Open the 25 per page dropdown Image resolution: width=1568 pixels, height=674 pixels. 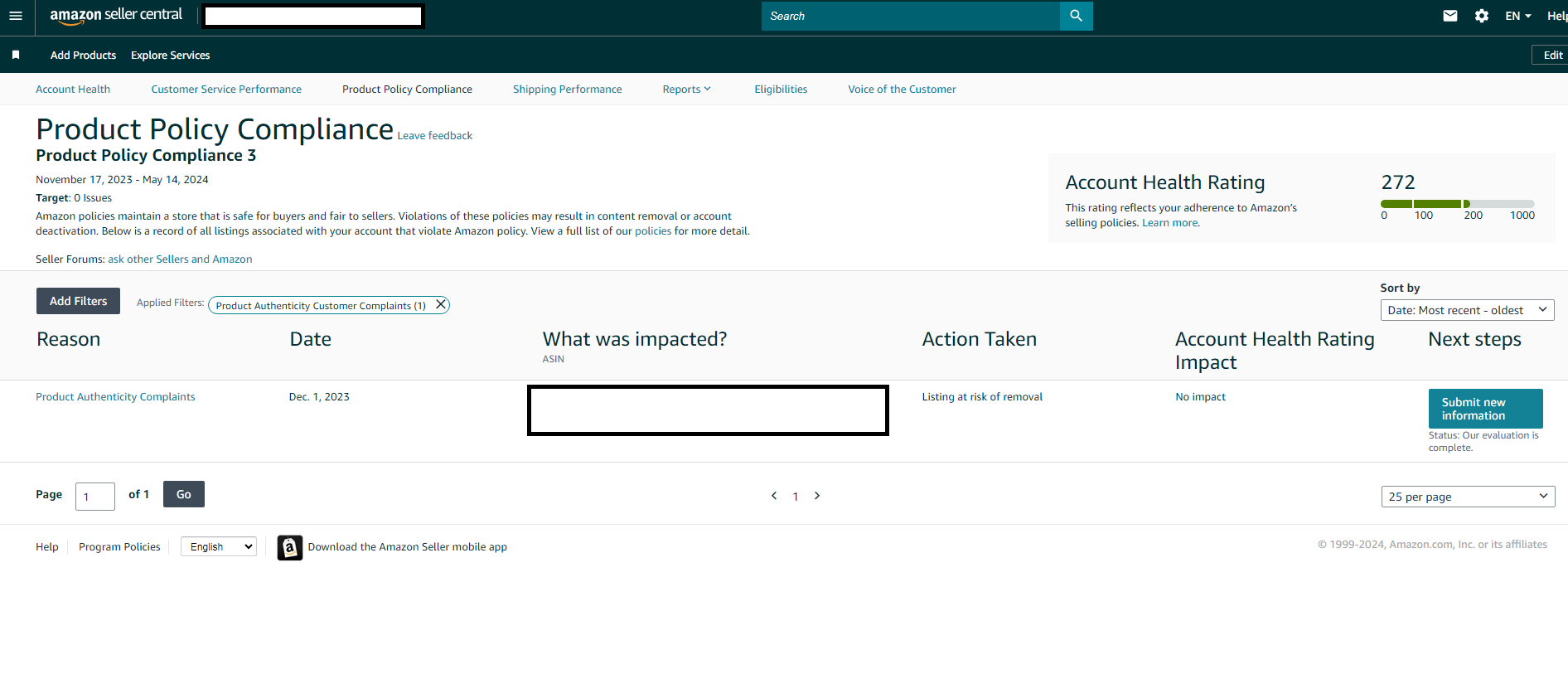1468,497
